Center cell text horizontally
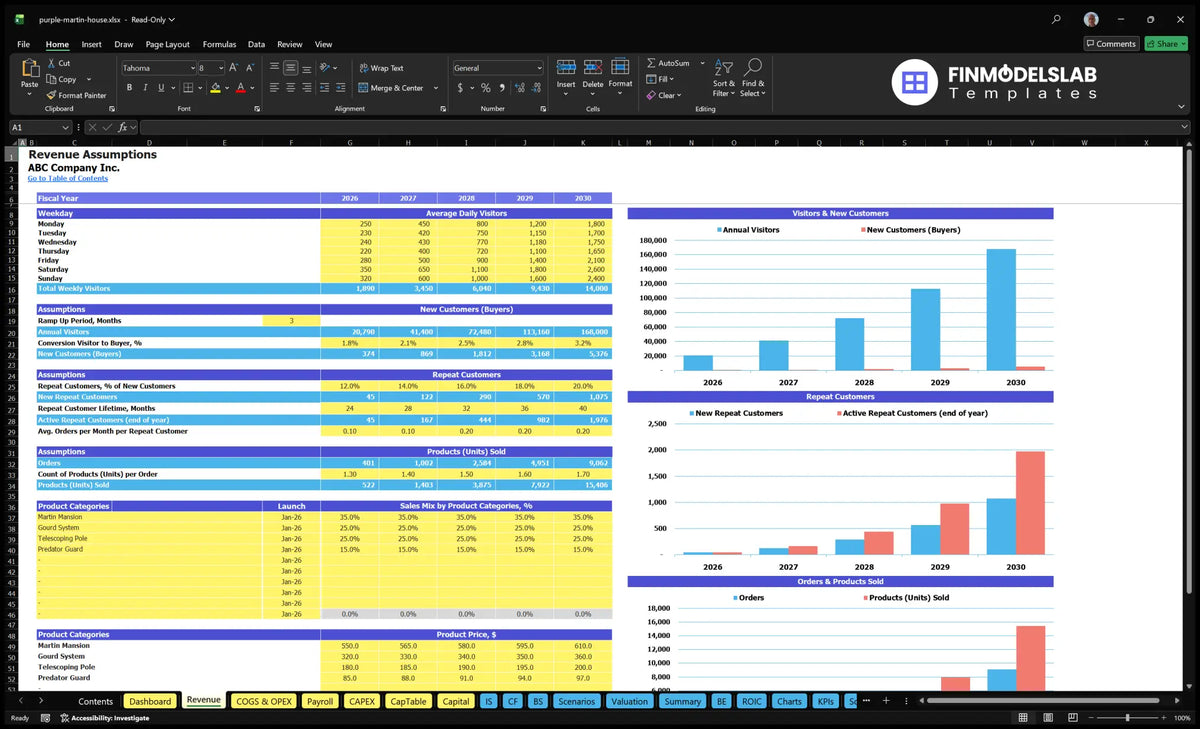 coord(291,88)
